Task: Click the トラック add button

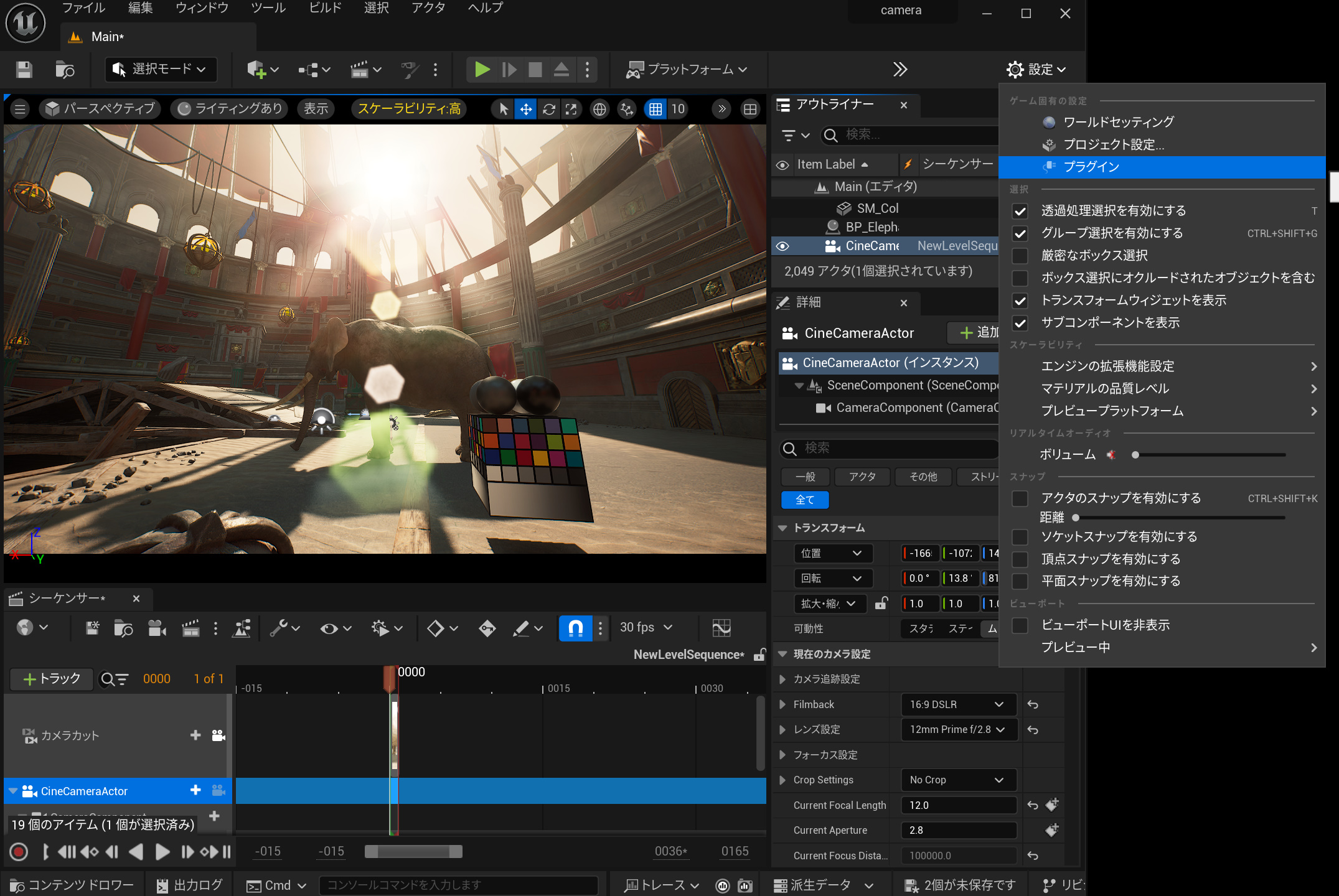Action: (x=52, y=679)
